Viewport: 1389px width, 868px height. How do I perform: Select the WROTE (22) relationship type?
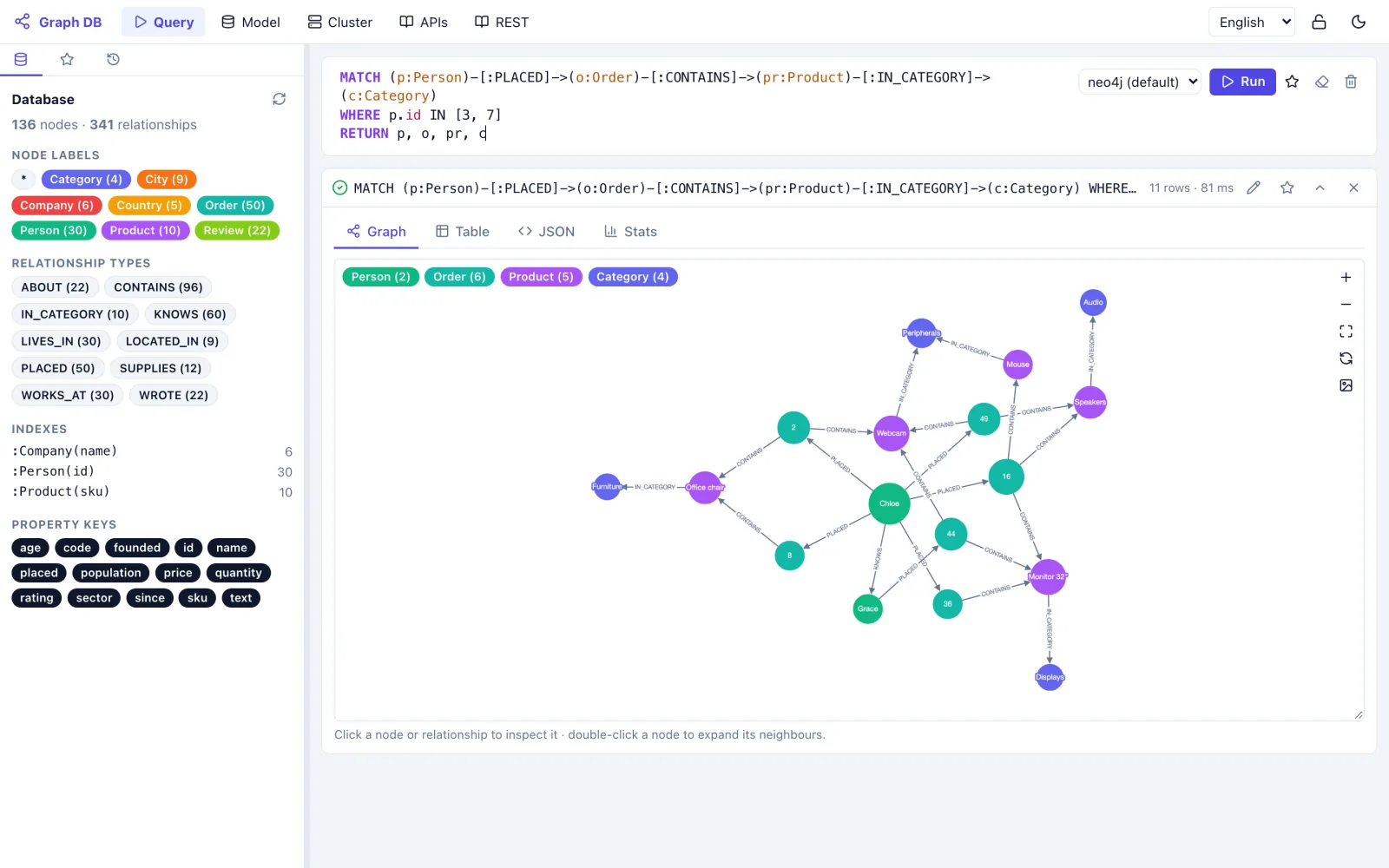174,395
